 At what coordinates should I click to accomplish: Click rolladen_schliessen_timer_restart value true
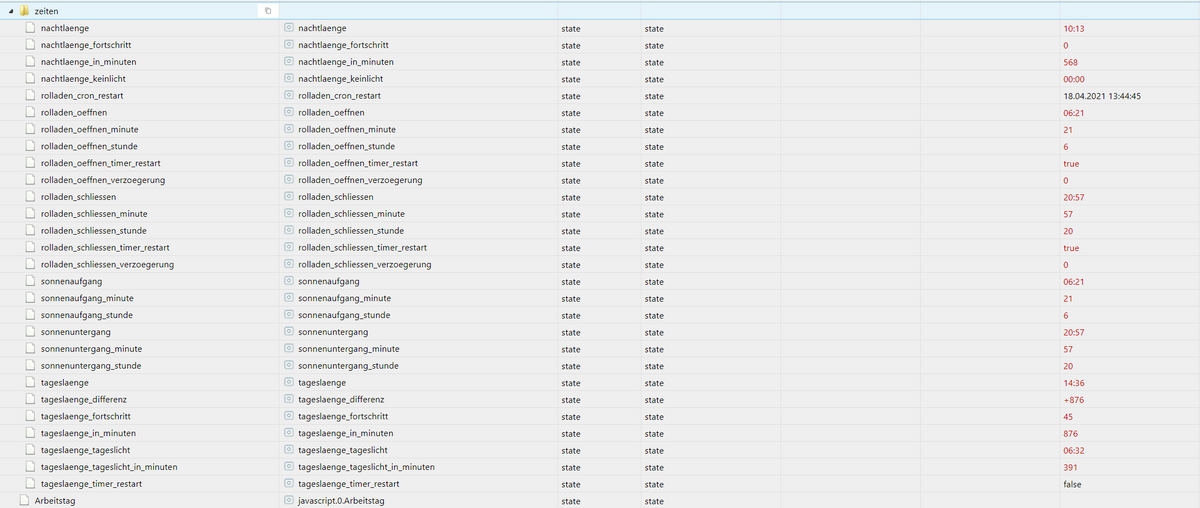pos(1071,247)
